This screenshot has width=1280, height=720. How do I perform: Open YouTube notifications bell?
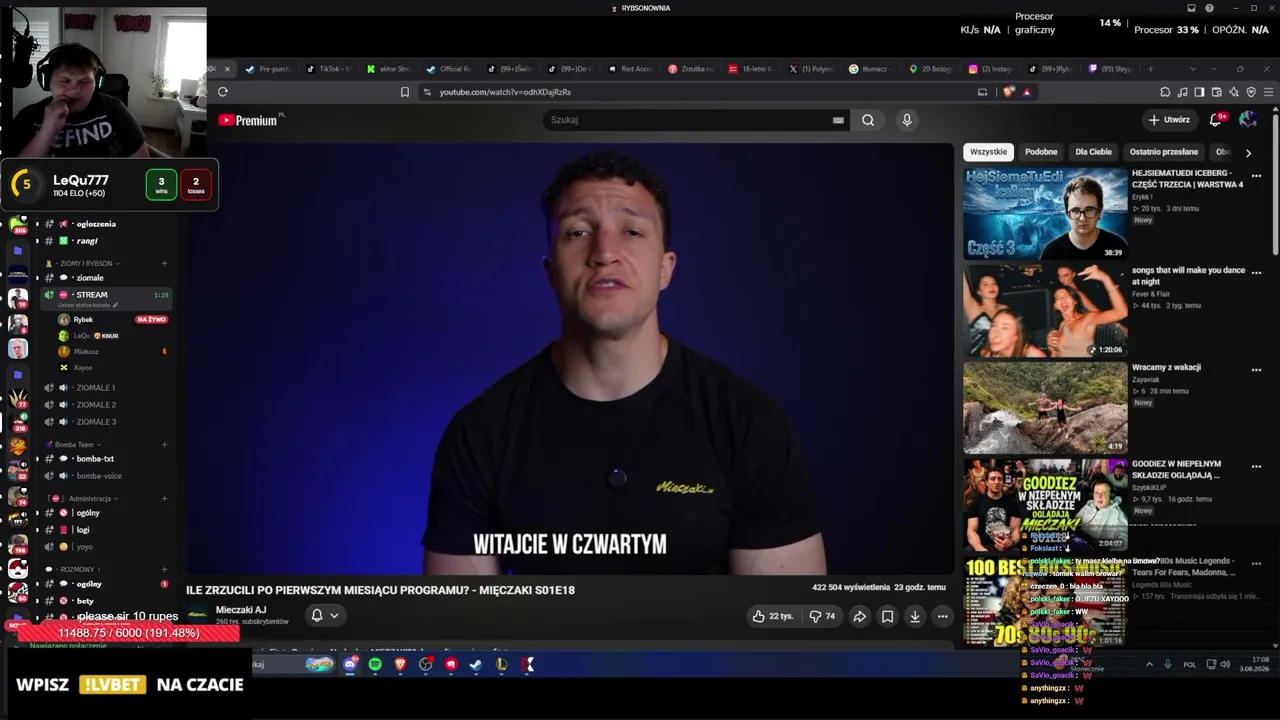tap(1216, 120)
